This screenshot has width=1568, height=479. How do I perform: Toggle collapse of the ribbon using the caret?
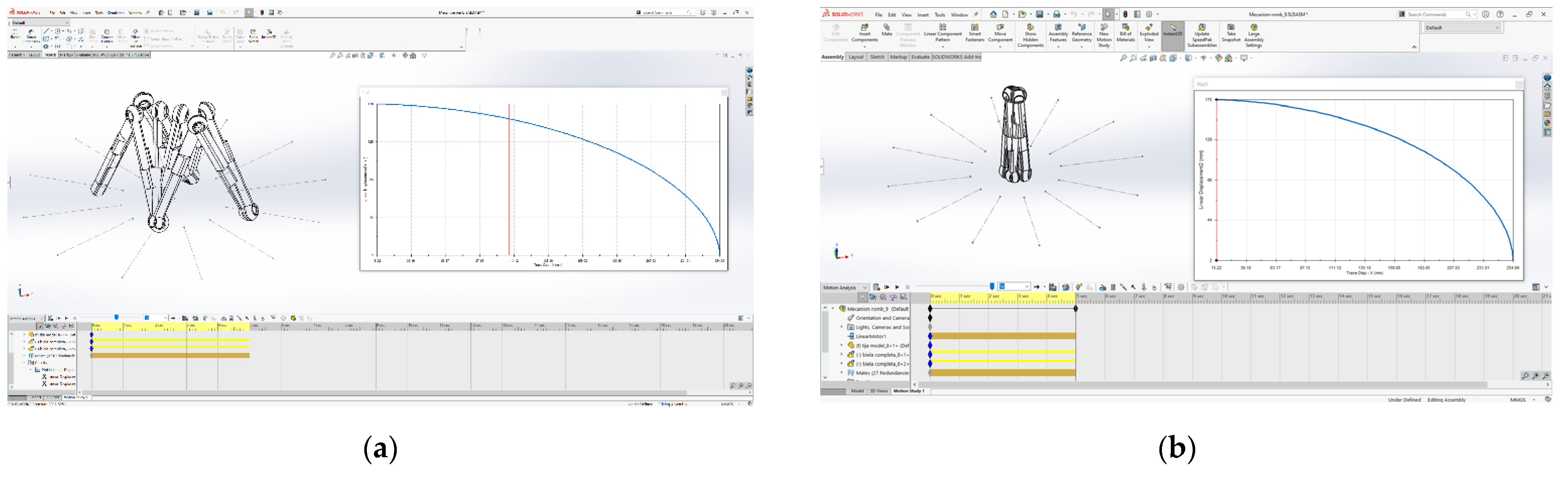click(1414, 47)
